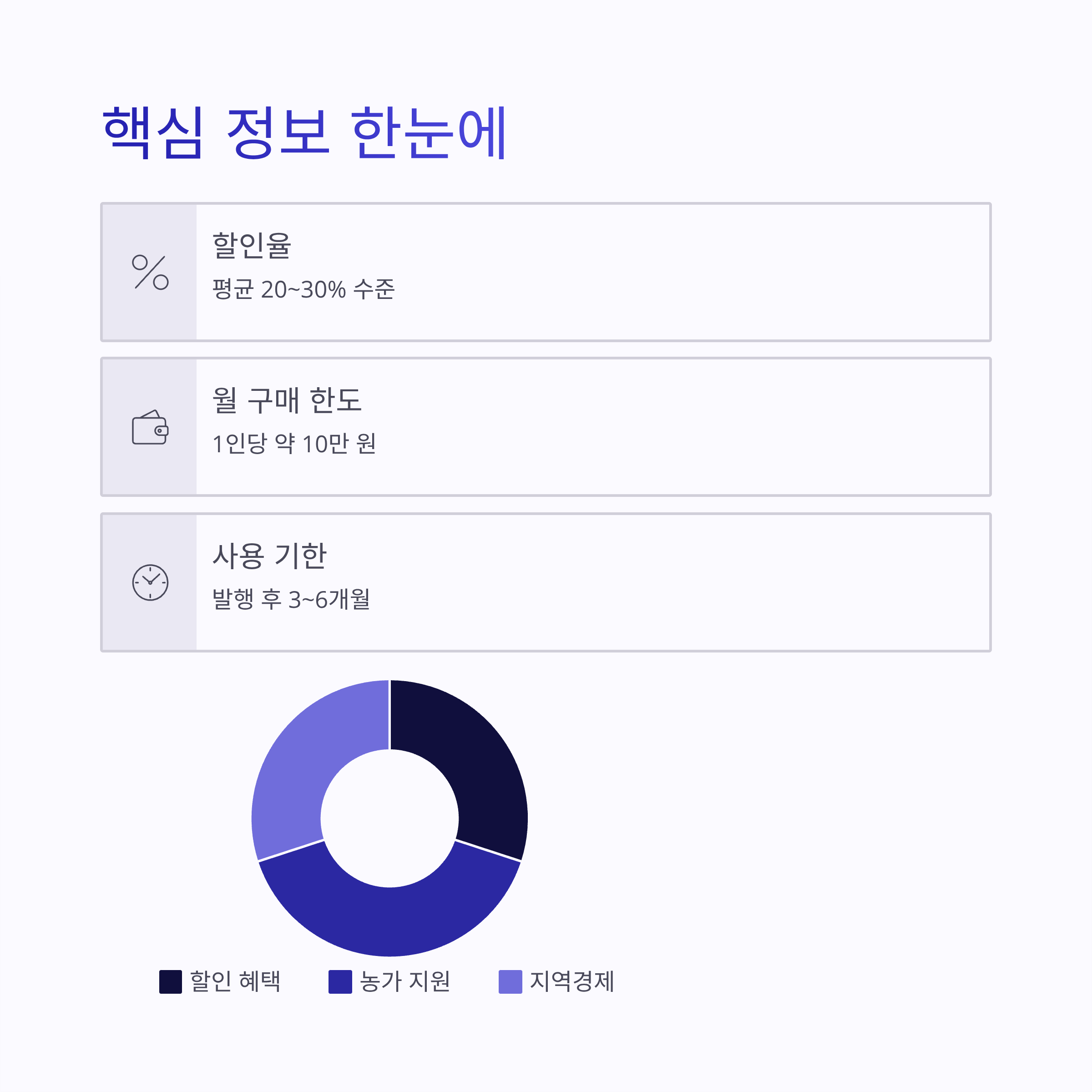Click the 평균 20~30% 수준 text
Image resolution: width=1092 pixels, height=1092 pixels.
pos(303,289)
